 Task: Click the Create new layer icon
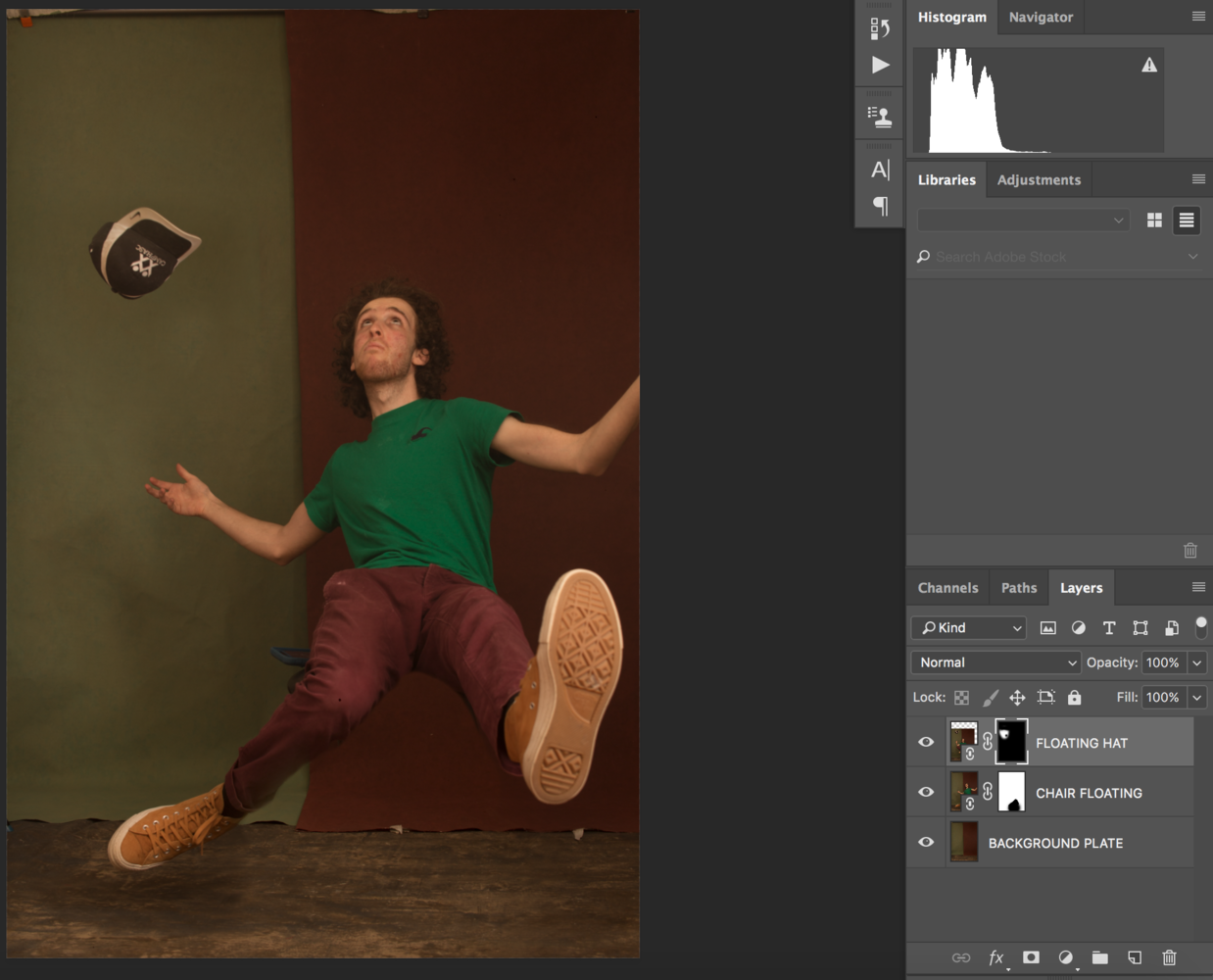1135,957
